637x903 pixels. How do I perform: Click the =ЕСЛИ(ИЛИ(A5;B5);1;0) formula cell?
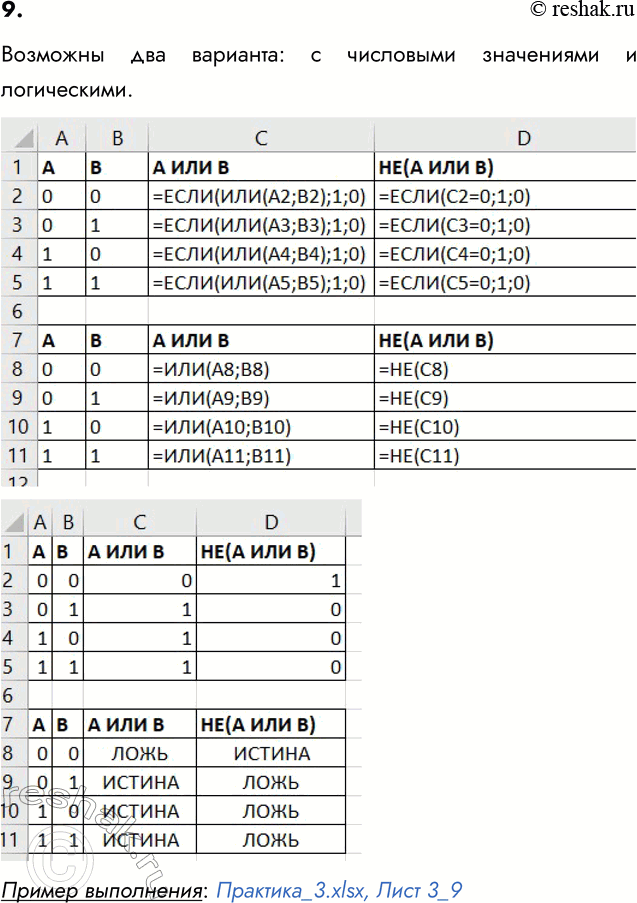[260, 282]
